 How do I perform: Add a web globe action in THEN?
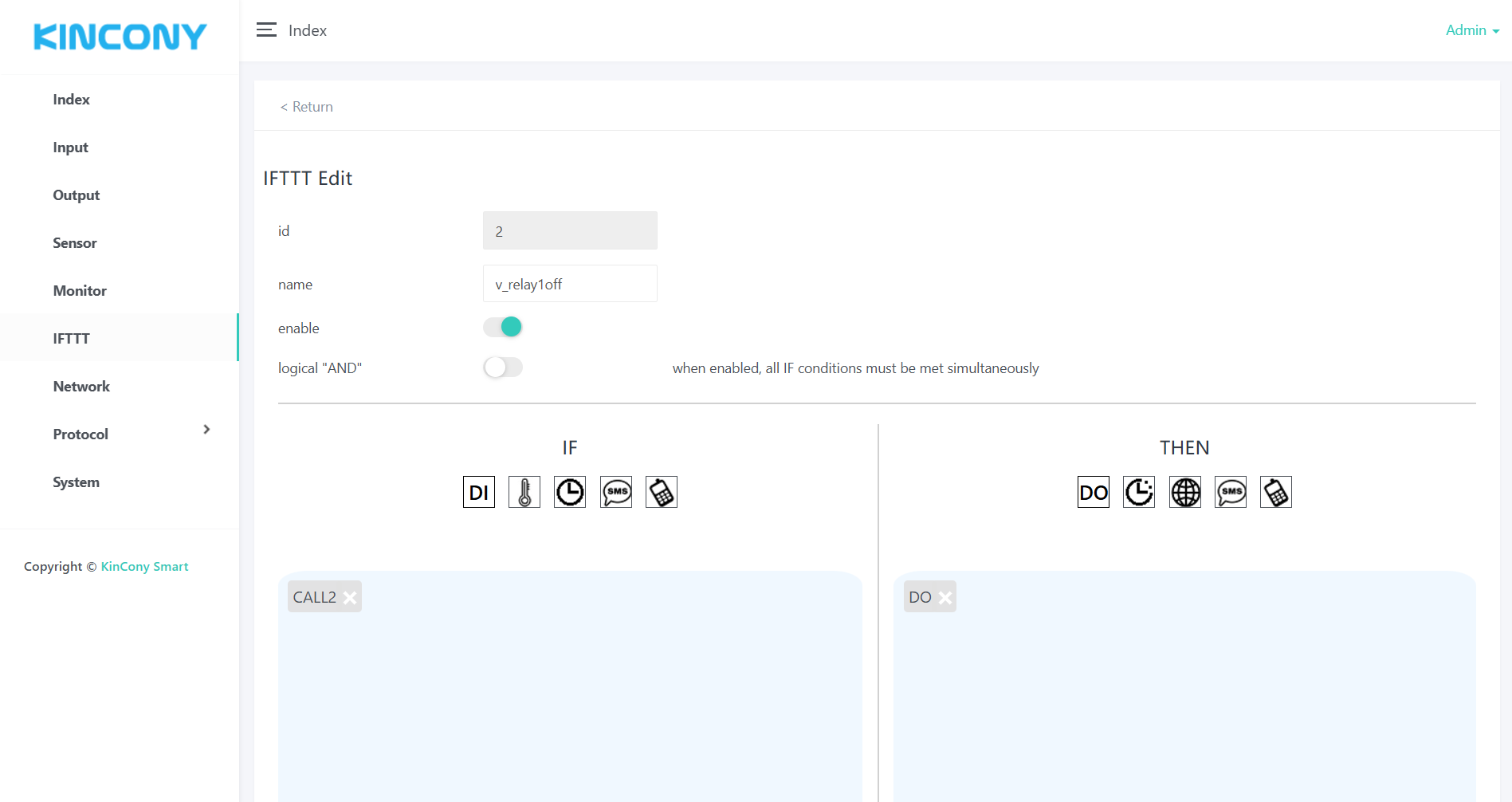[x=1185, y=492]
